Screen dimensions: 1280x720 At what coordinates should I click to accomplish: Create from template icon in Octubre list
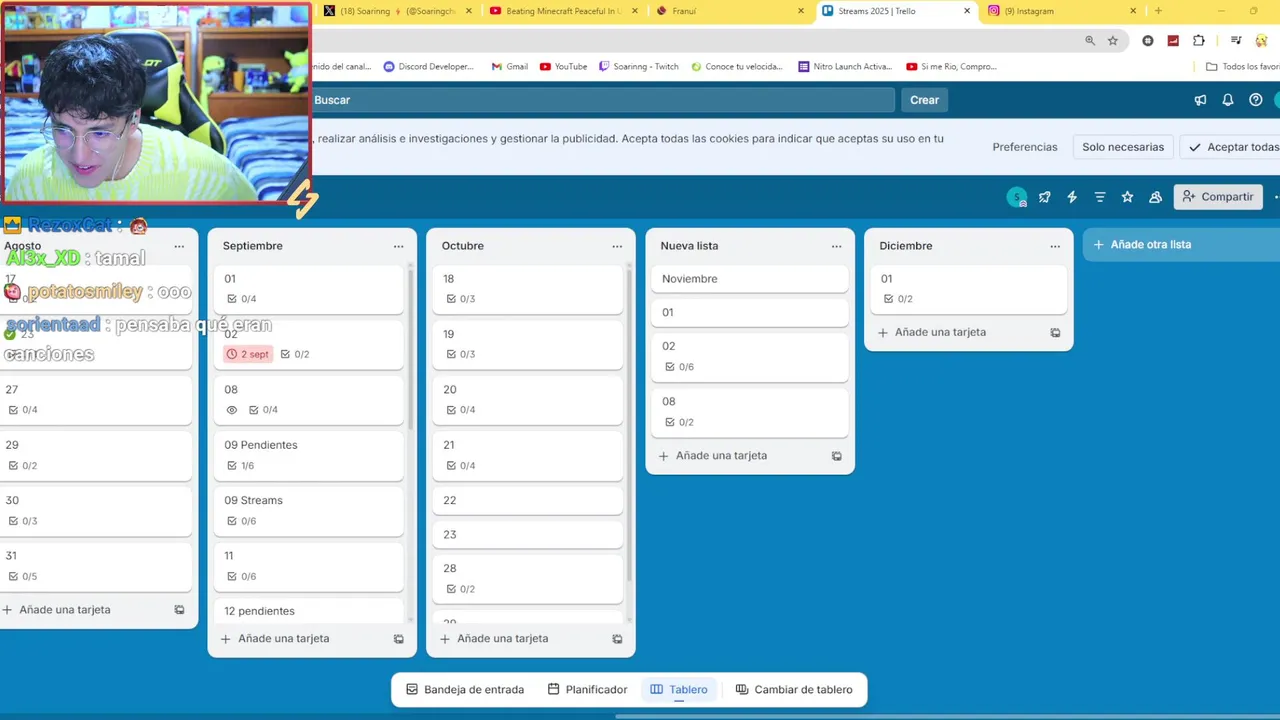pos(617,639)
